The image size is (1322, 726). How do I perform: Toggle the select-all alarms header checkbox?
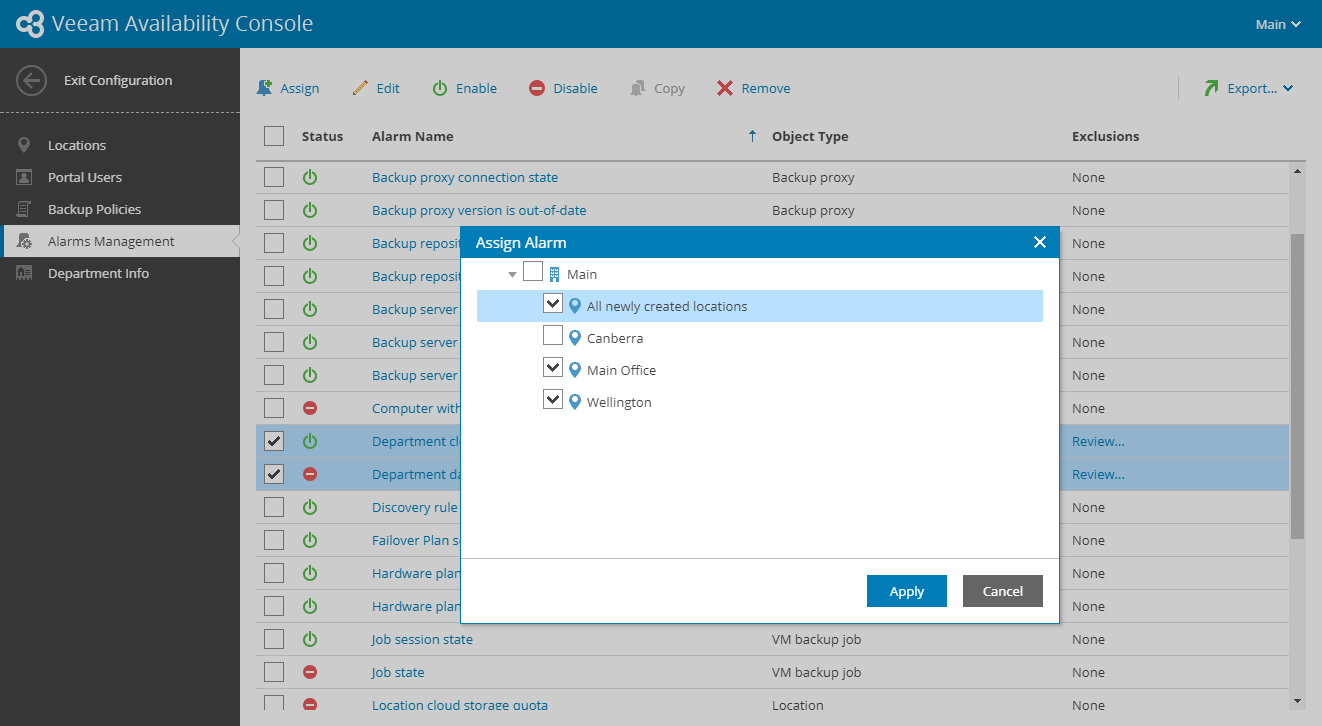point(274,136)
